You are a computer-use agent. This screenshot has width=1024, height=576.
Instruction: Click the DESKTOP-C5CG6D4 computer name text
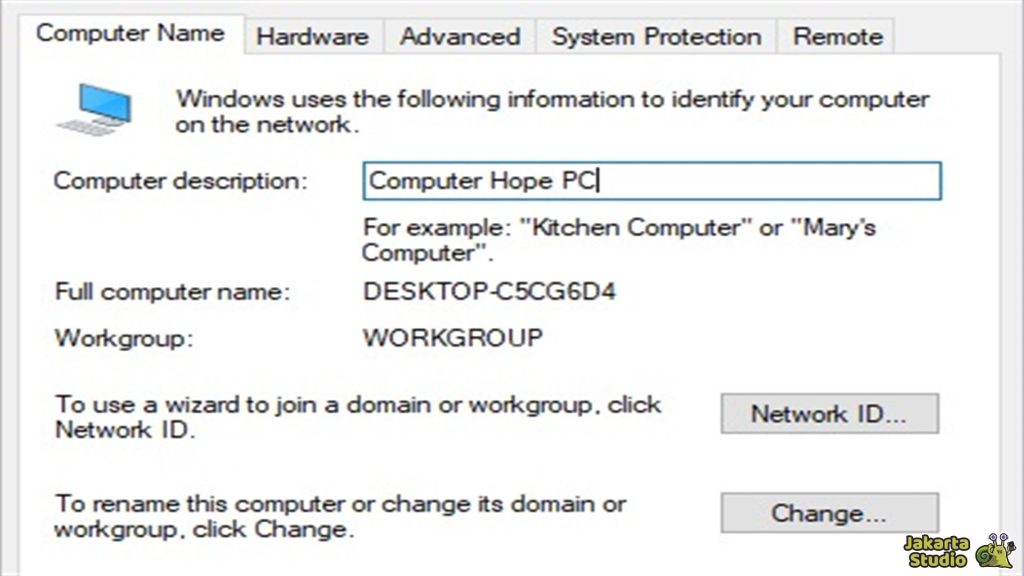490,291
